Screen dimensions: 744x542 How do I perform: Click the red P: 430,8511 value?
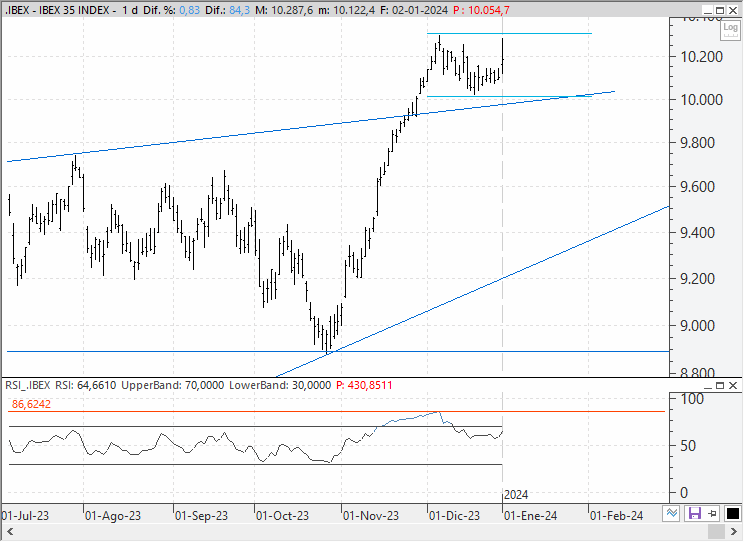click(364, 385)
